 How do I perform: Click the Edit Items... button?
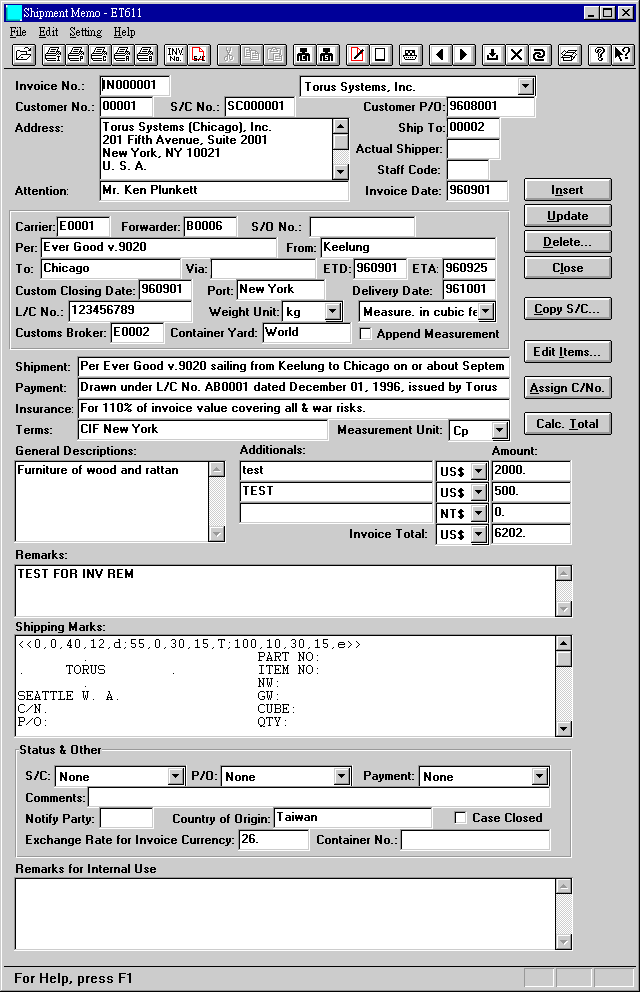(567, 352)
